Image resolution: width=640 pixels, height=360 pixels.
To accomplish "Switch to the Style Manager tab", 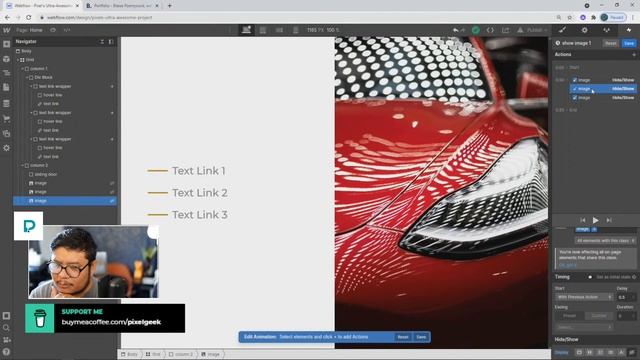I will point(607,30).
